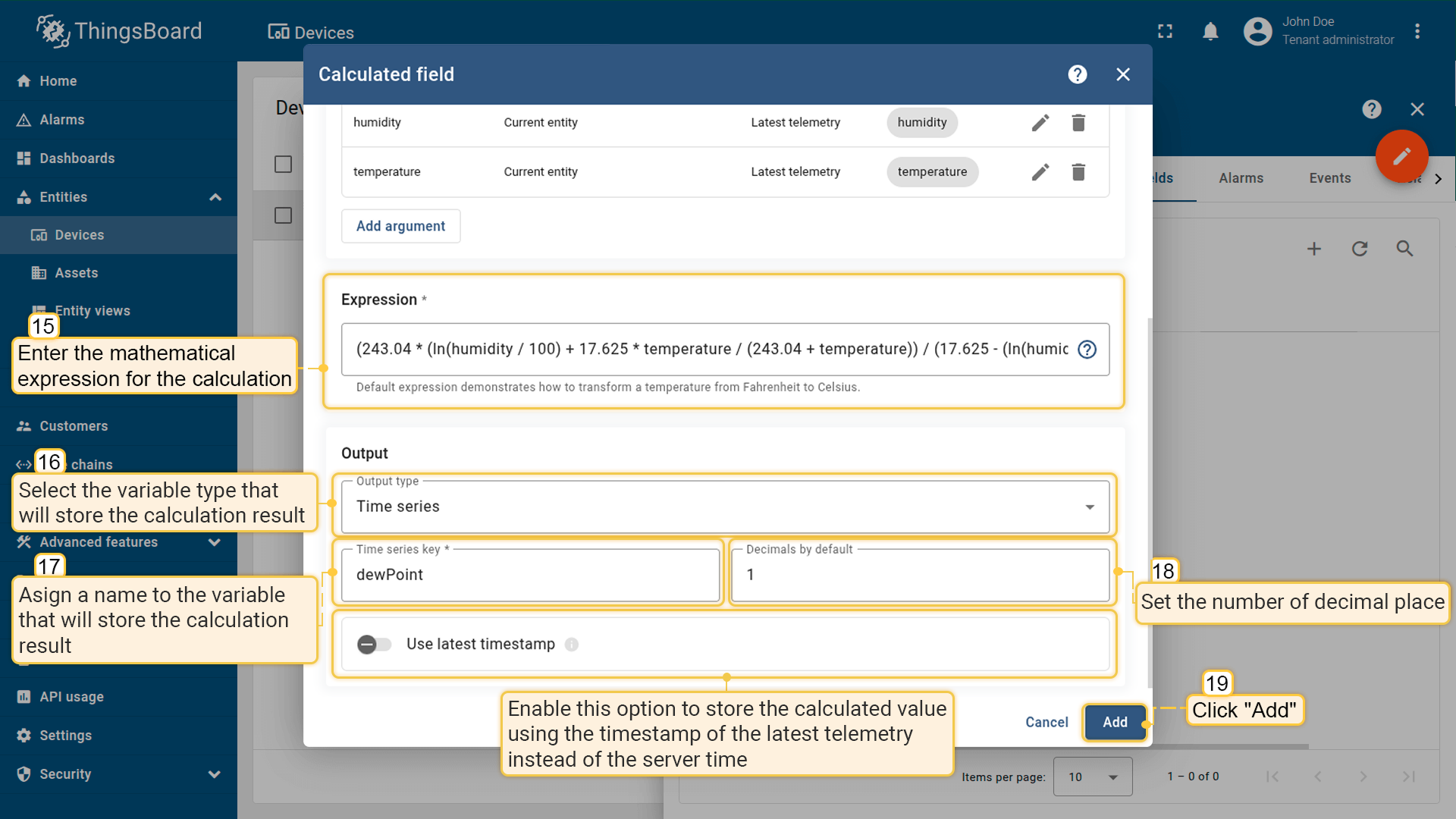This screenshot has width=1456, height=819.
Task: Check the second device row checkbox
Action: pyautogui.click(x=283, y=215)
